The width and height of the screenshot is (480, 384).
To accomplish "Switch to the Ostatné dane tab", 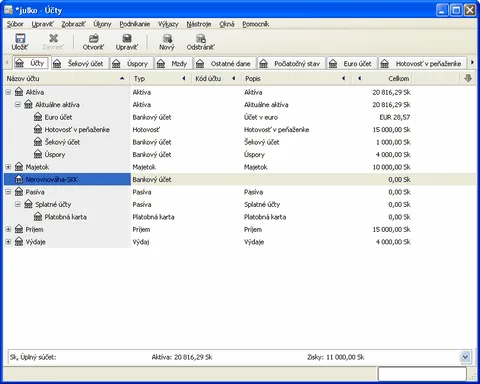I will point(225,63).
